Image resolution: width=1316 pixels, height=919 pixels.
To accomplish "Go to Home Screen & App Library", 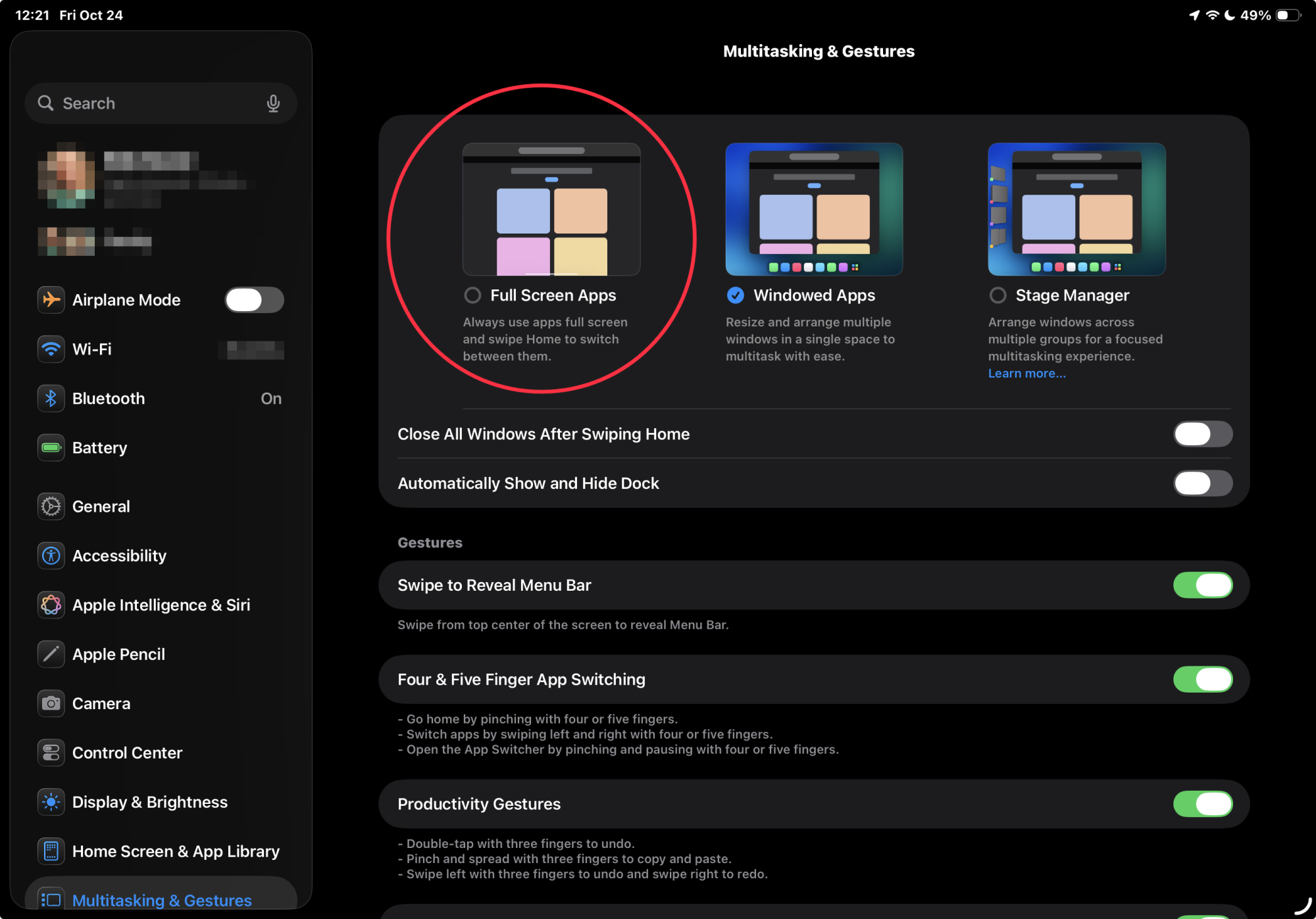I will point(176,851).
